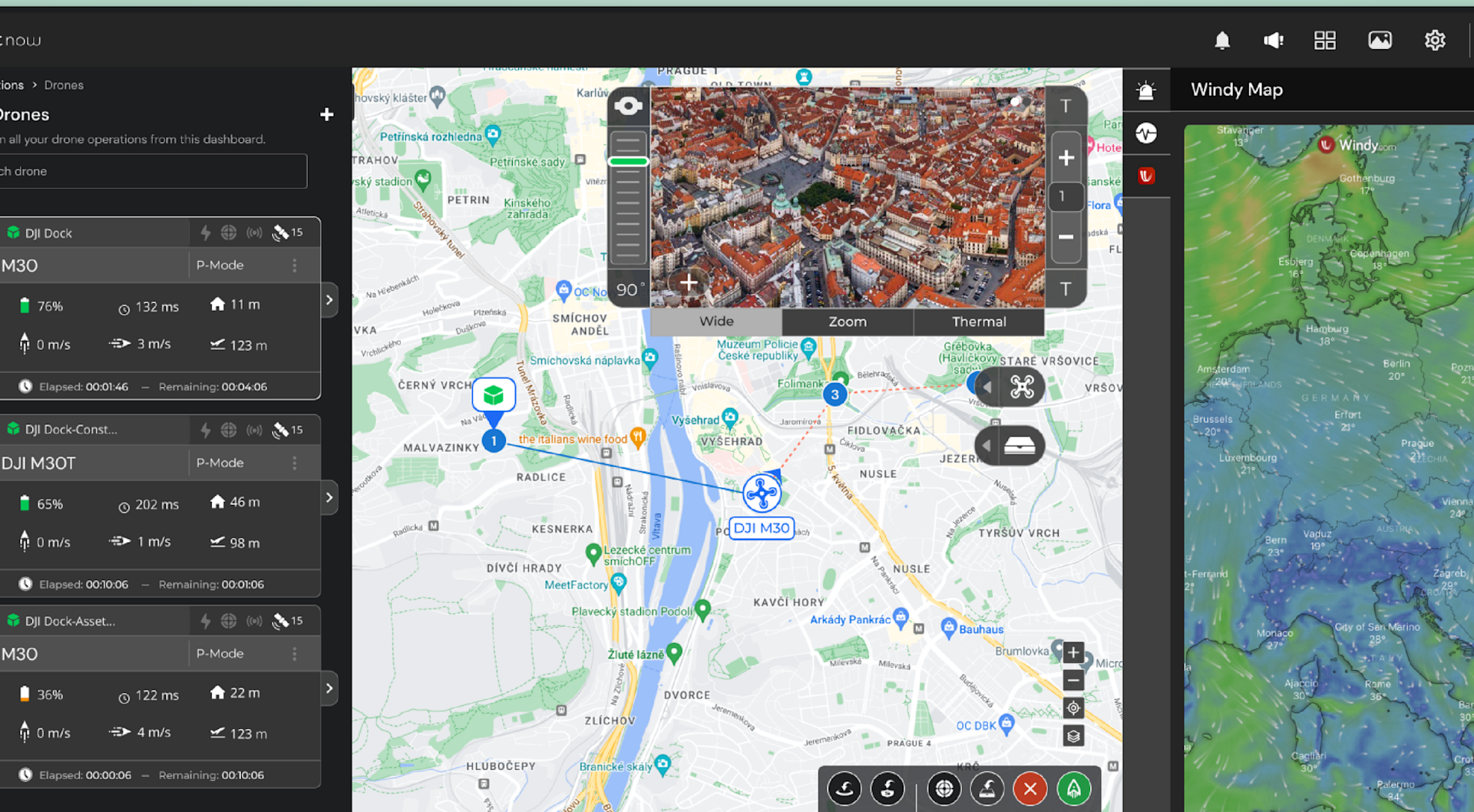The height and width of the screenshot is (812, 1474).
Task: Recenter the map with the locate icon
Action: (1073, 708)
